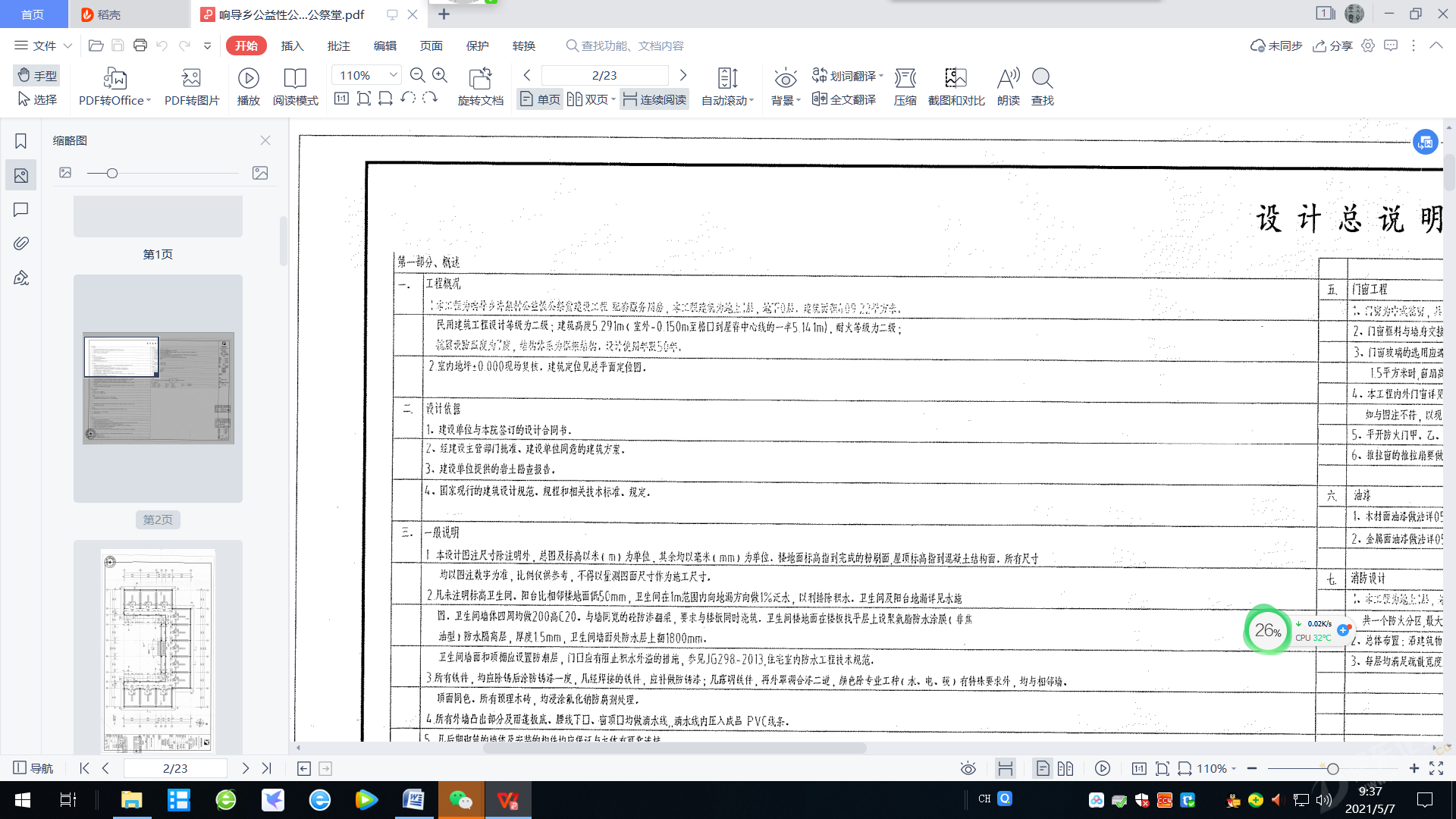Screen dimensions: 1456x819
Task: Toggle single page icon in status bar
Action: coord(1043,768)
